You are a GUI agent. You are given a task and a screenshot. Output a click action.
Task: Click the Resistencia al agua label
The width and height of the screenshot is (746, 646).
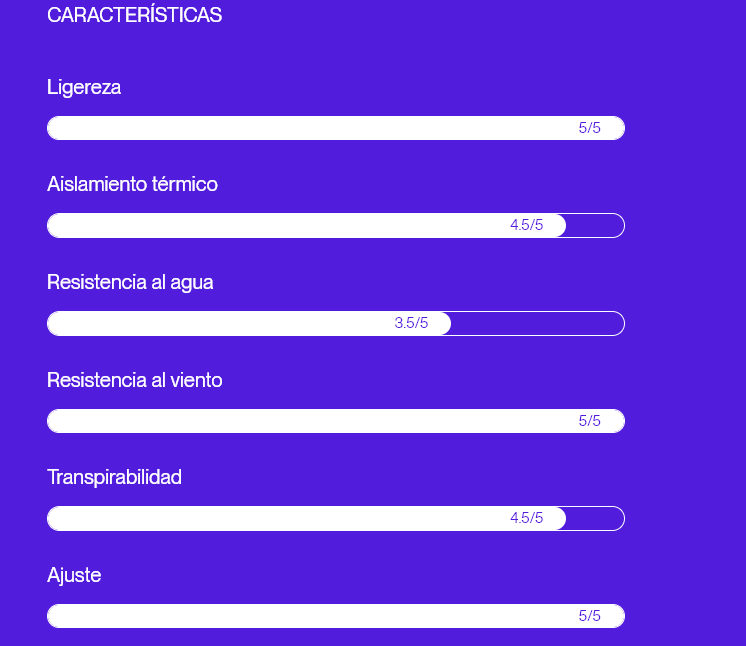130,282
